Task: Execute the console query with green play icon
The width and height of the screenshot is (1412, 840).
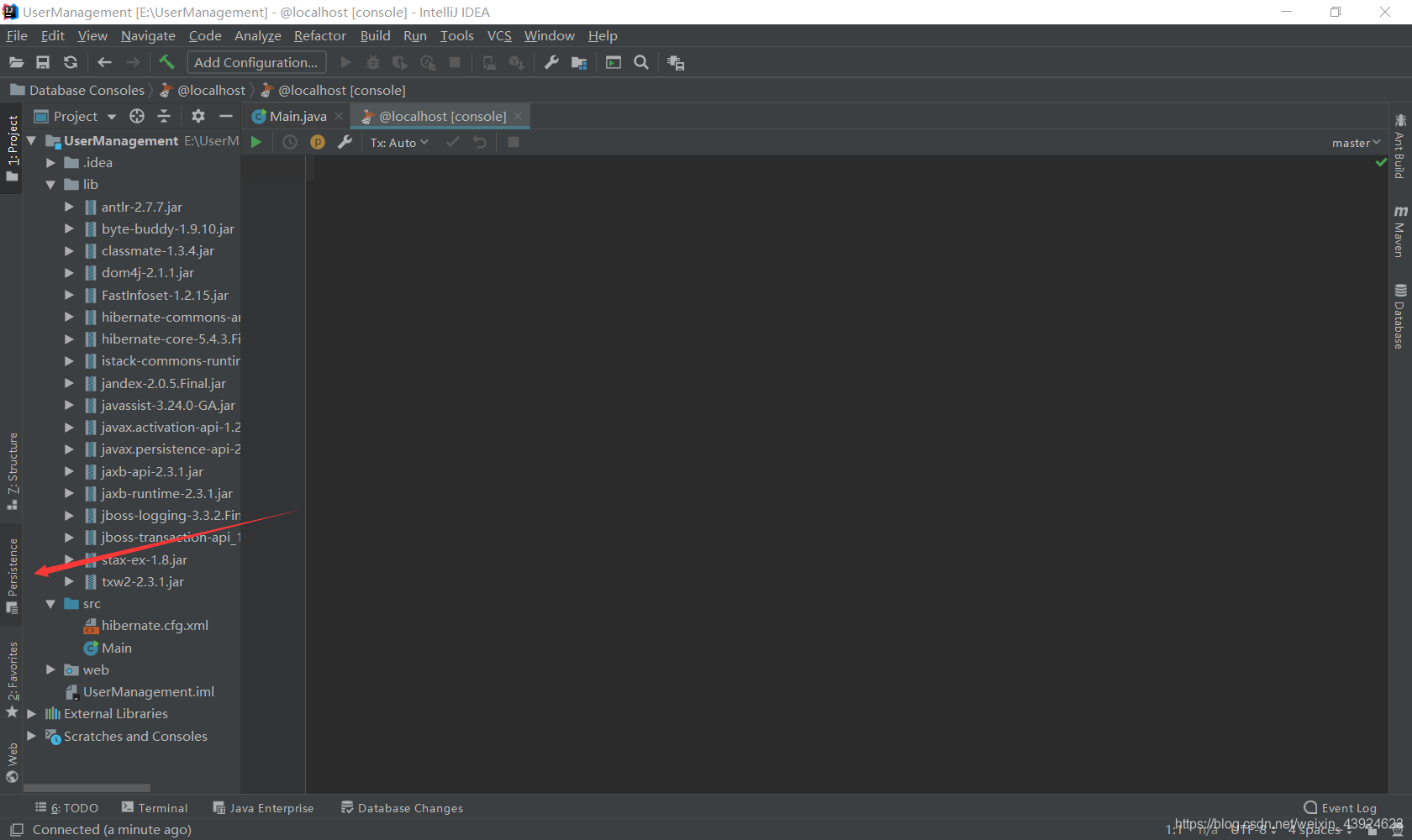Action: (256, 142)
